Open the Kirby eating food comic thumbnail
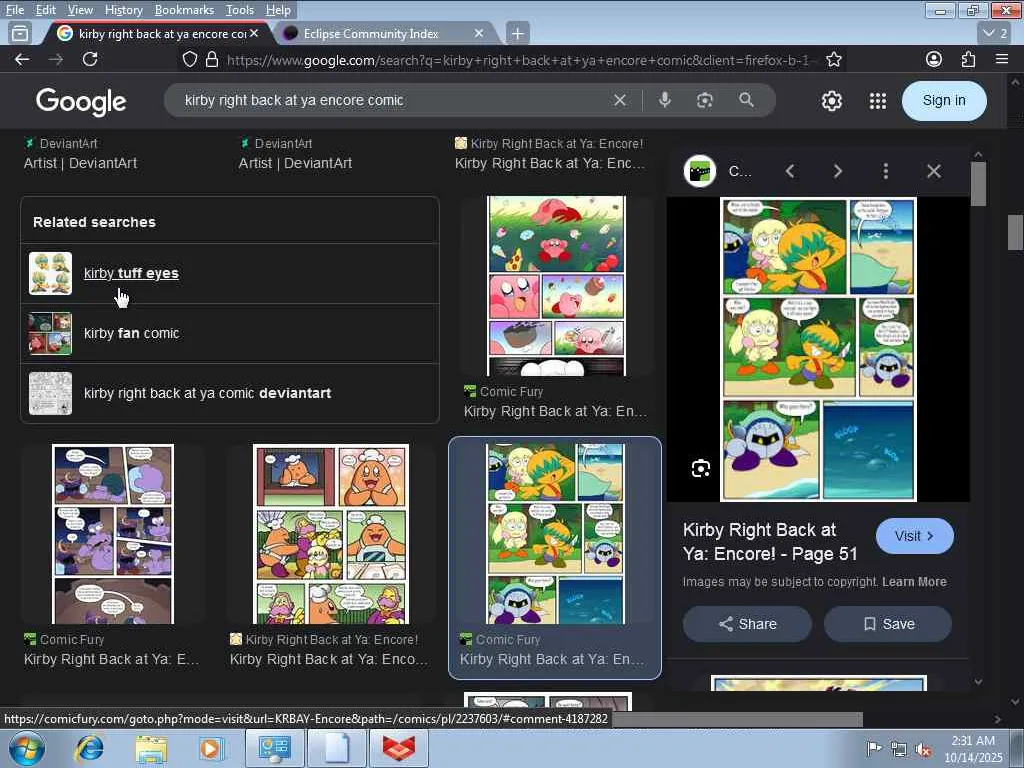1024x768 pixels. click(x=556, y=286)
